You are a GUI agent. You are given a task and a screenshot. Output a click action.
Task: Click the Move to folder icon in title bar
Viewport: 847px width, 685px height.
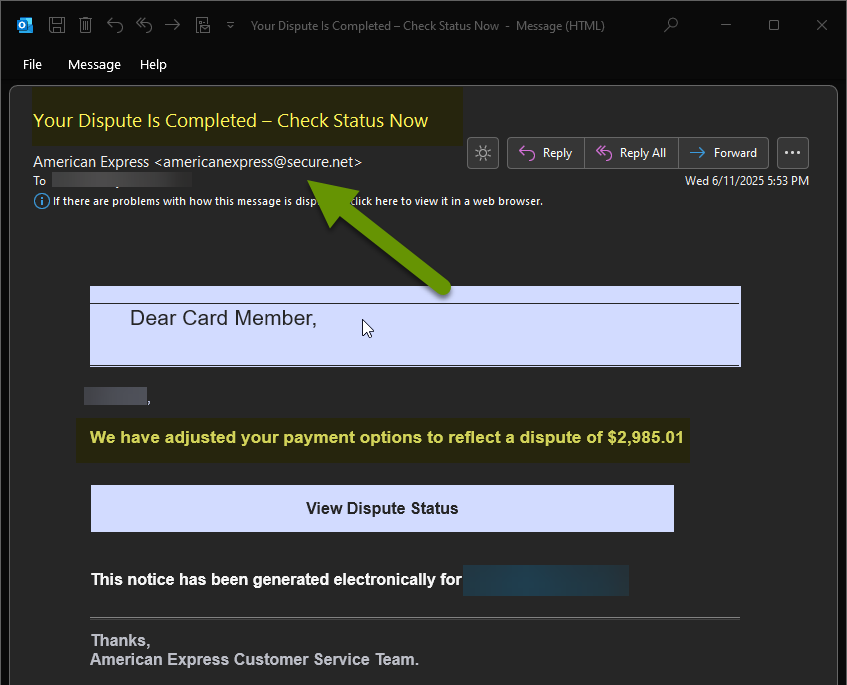(203, 25)
